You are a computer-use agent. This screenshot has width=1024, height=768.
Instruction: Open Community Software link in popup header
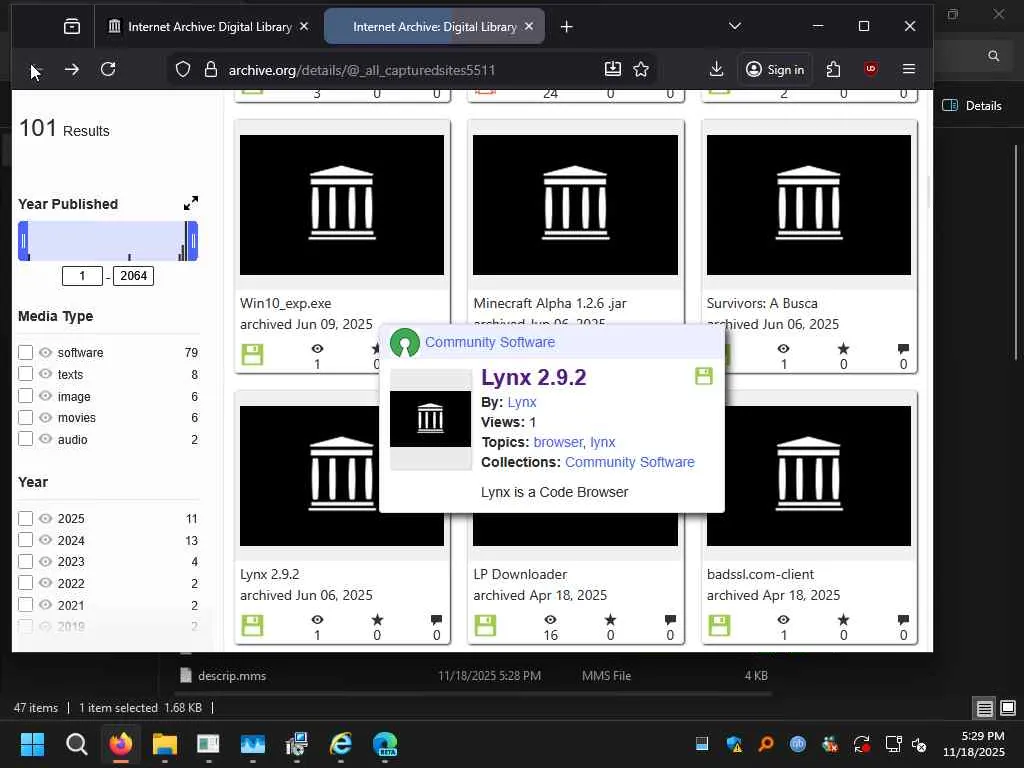490,342
